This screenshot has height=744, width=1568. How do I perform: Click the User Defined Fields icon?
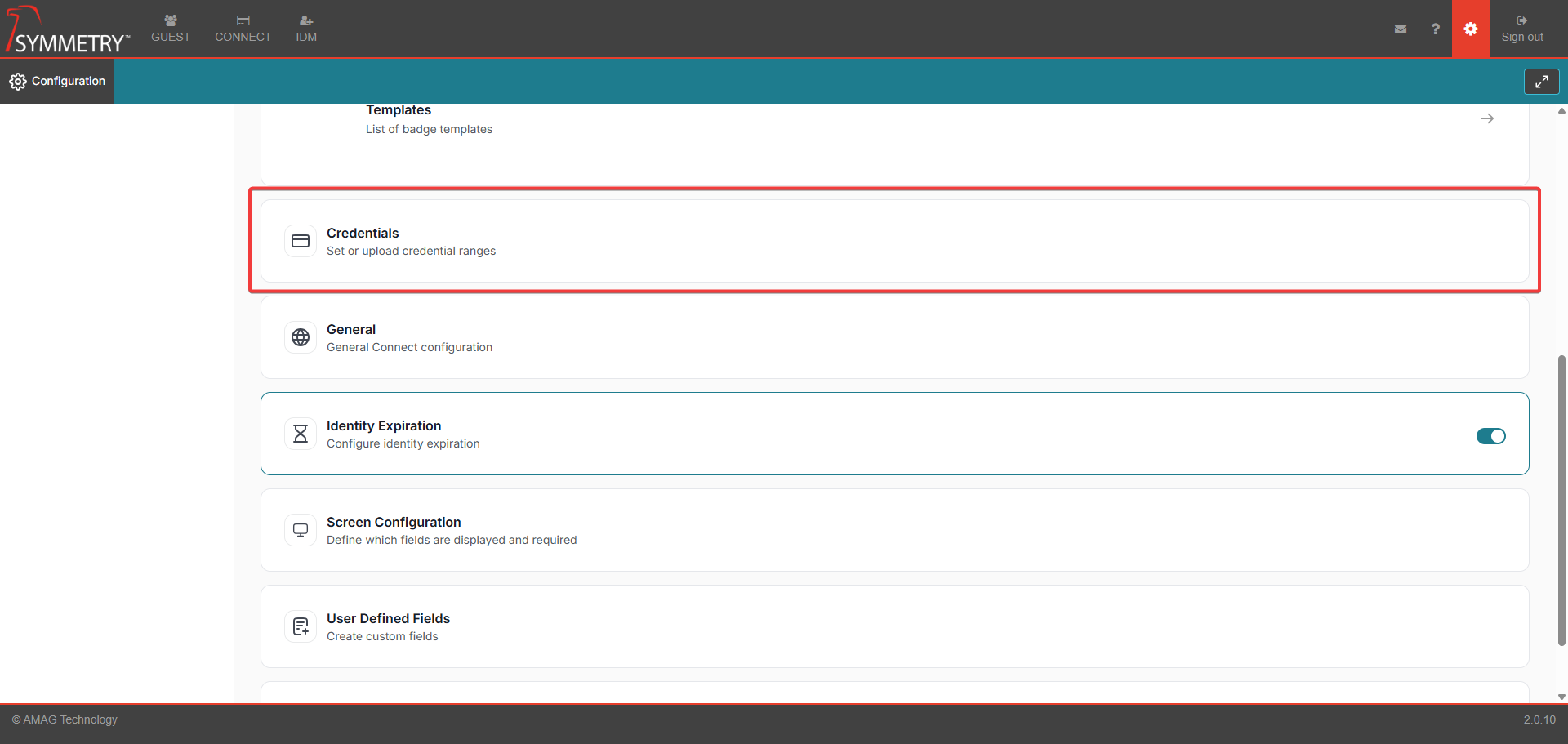click(301, 626)
